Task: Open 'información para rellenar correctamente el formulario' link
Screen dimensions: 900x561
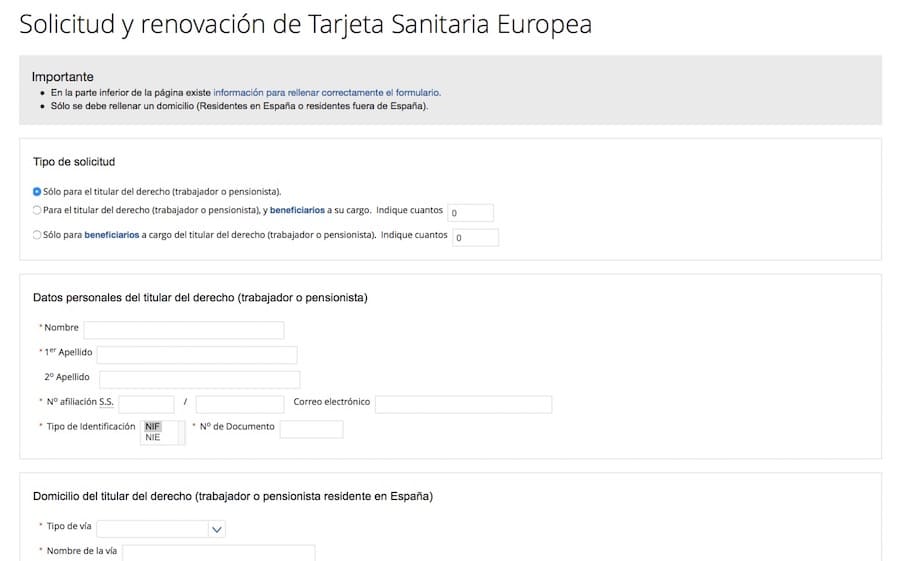Action: (x=326, y=92)
